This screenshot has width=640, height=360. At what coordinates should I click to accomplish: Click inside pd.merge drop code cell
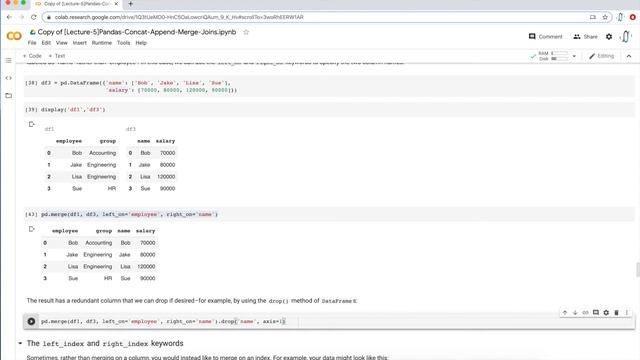click(329, 322)
